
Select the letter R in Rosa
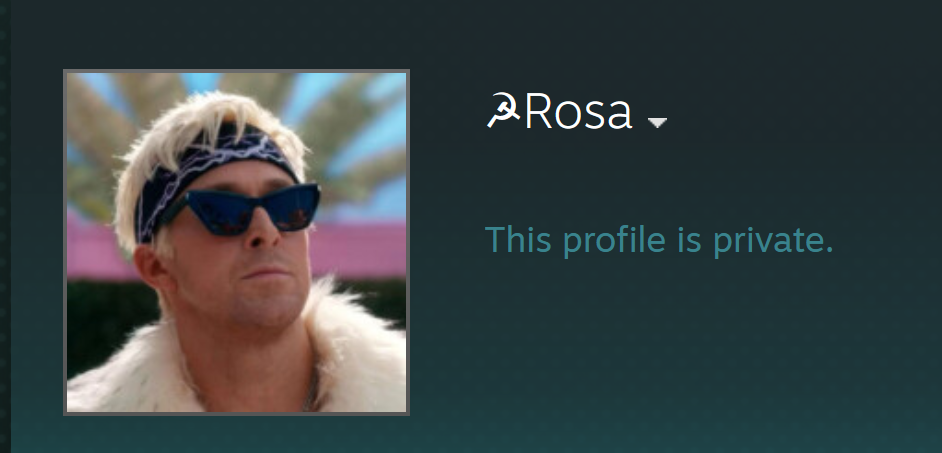point(539,111)
